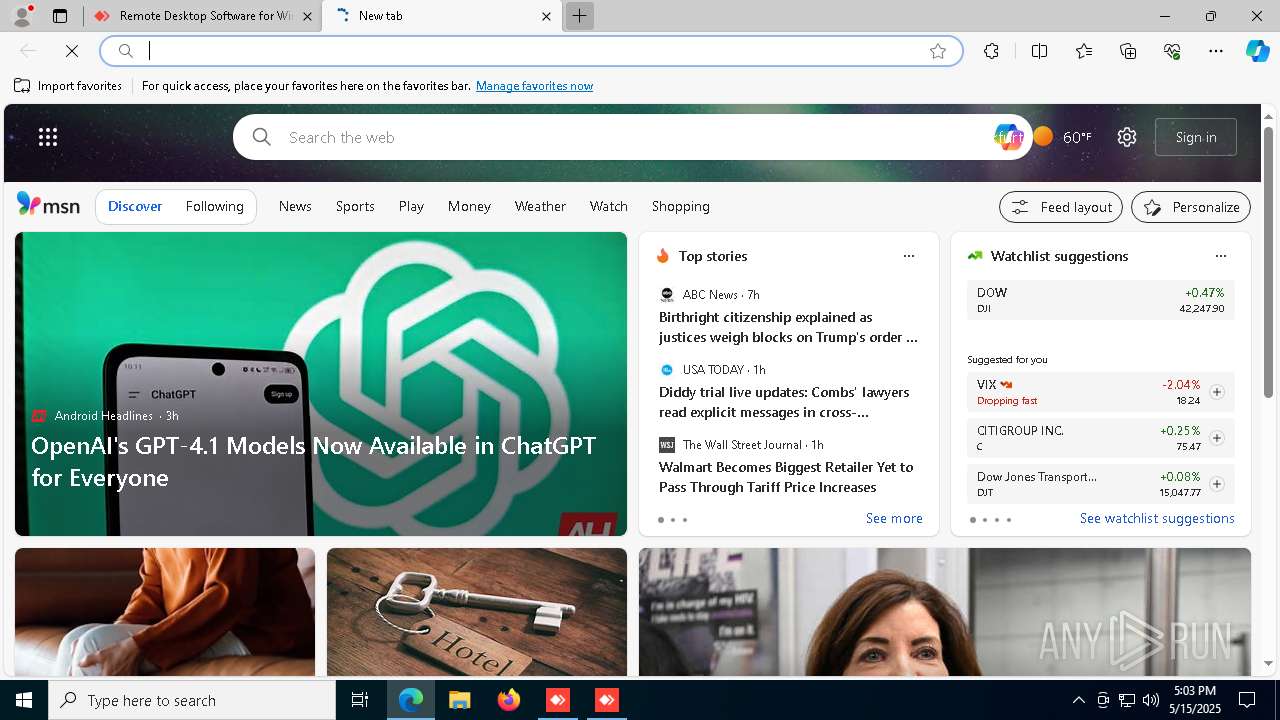
Task: Click See watchlist suggestions link
Action: point(1157,518)
